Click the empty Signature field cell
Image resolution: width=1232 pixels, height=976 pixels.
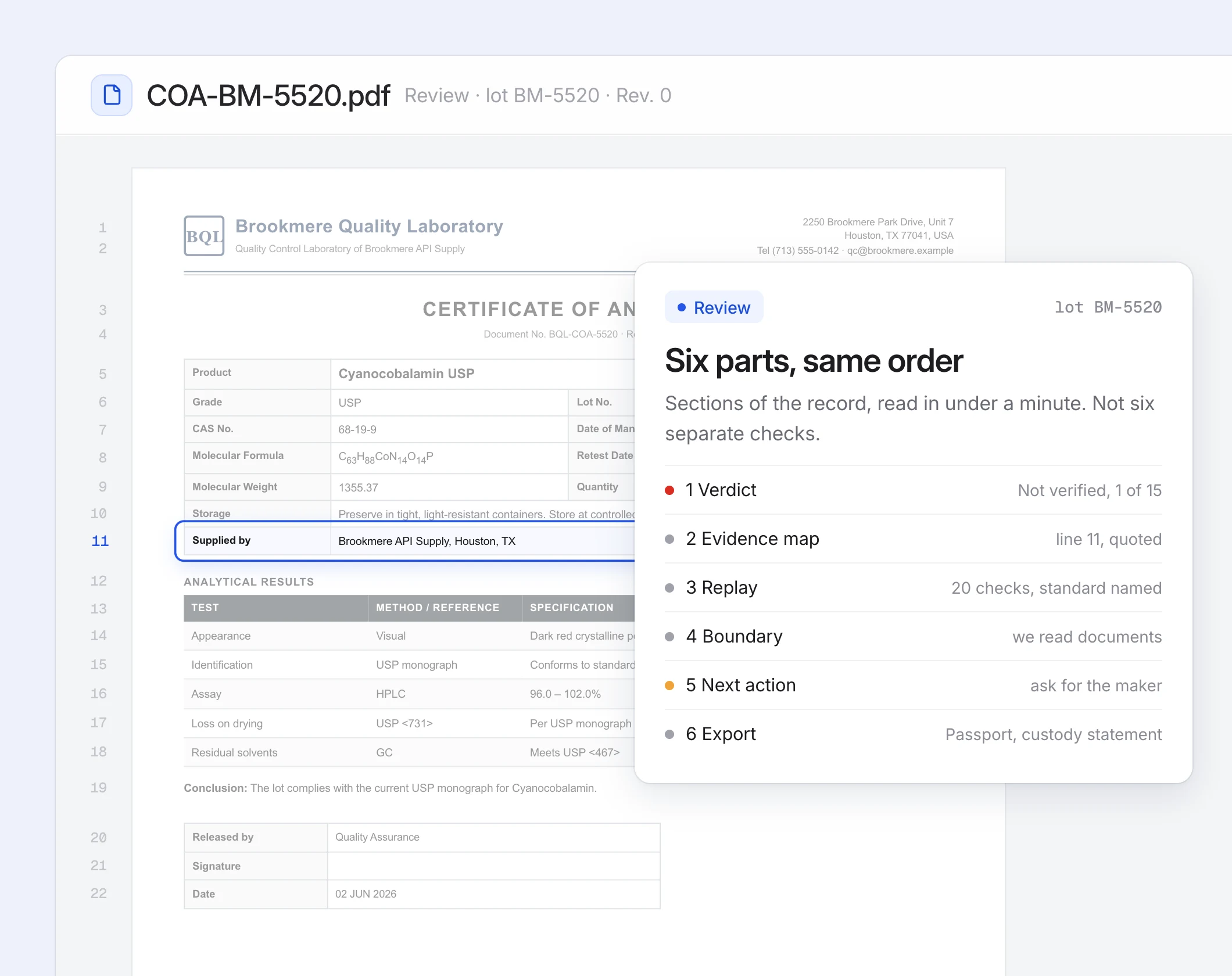493,866
